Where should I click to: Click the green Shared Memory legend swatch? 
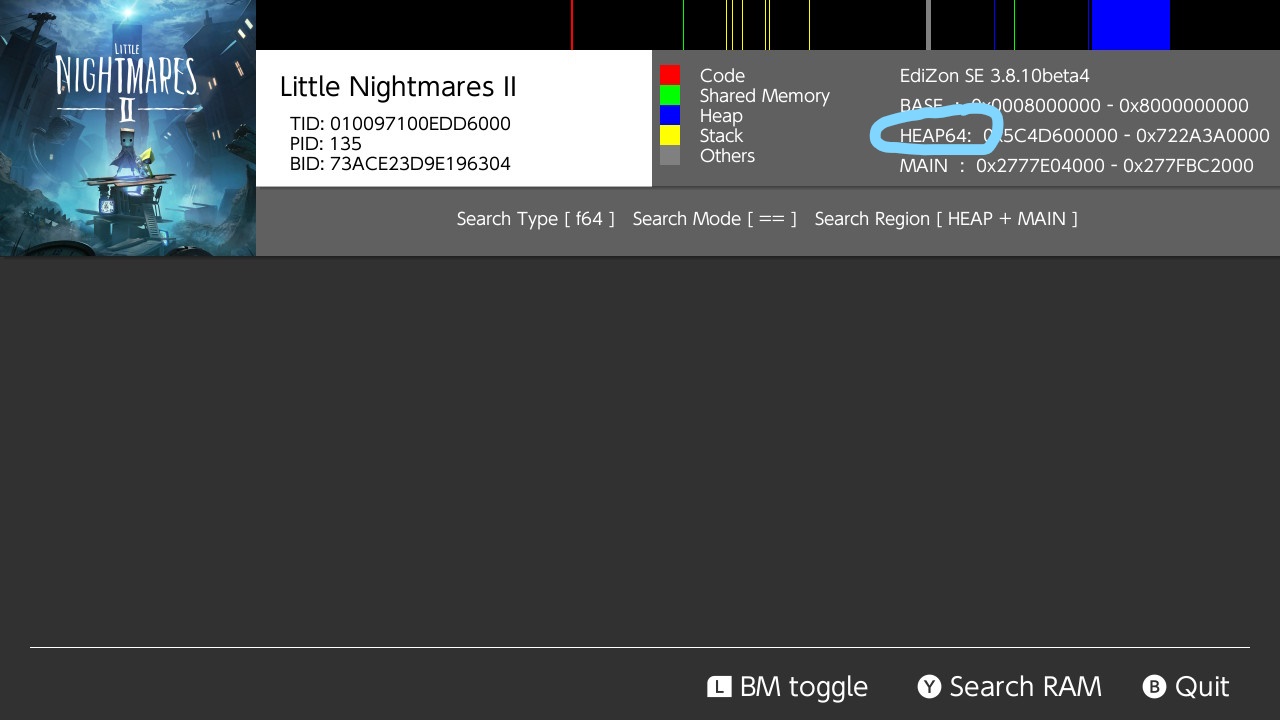(670, 95)
